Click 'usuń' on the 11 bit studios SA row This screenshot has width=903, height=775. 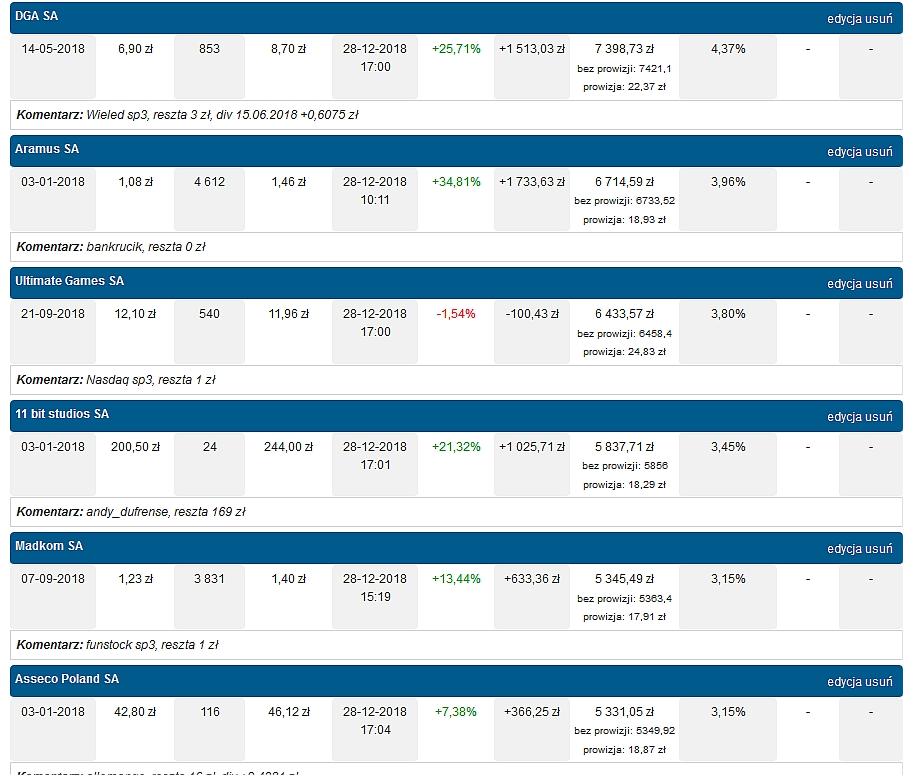(x=879, y=417)
